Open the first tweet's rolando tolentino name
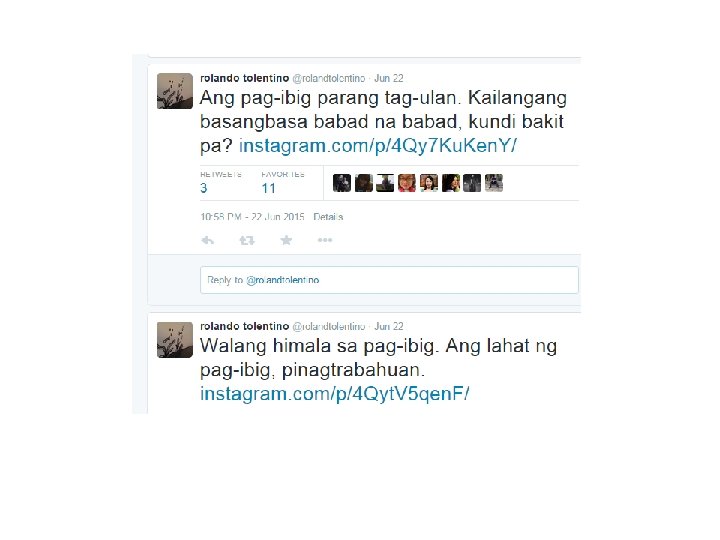This screenshot has width=720, height=540. (244, 78)
